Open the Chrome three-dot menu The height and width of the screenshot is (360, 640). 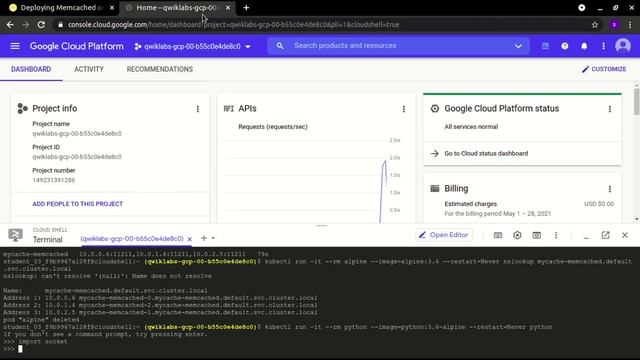coord(630,25)
